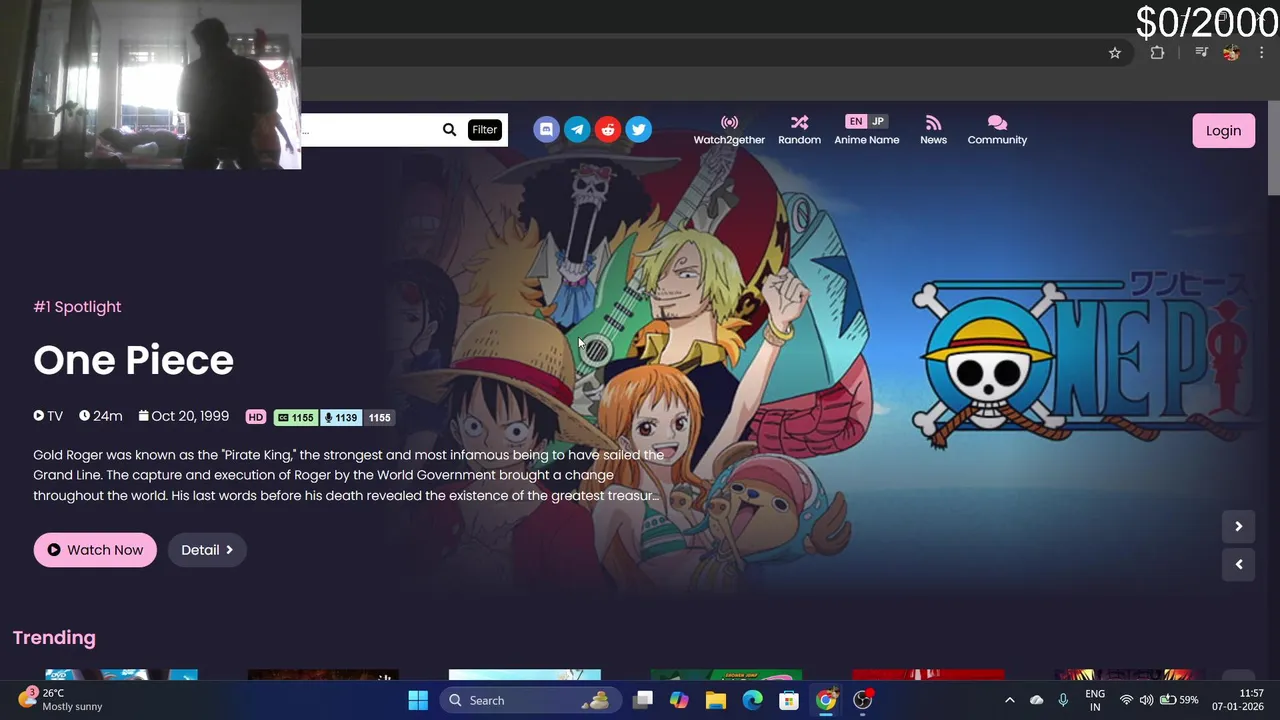1280x720 pixels.
Task: Switch anime name to JP
Action: [878, 122]
